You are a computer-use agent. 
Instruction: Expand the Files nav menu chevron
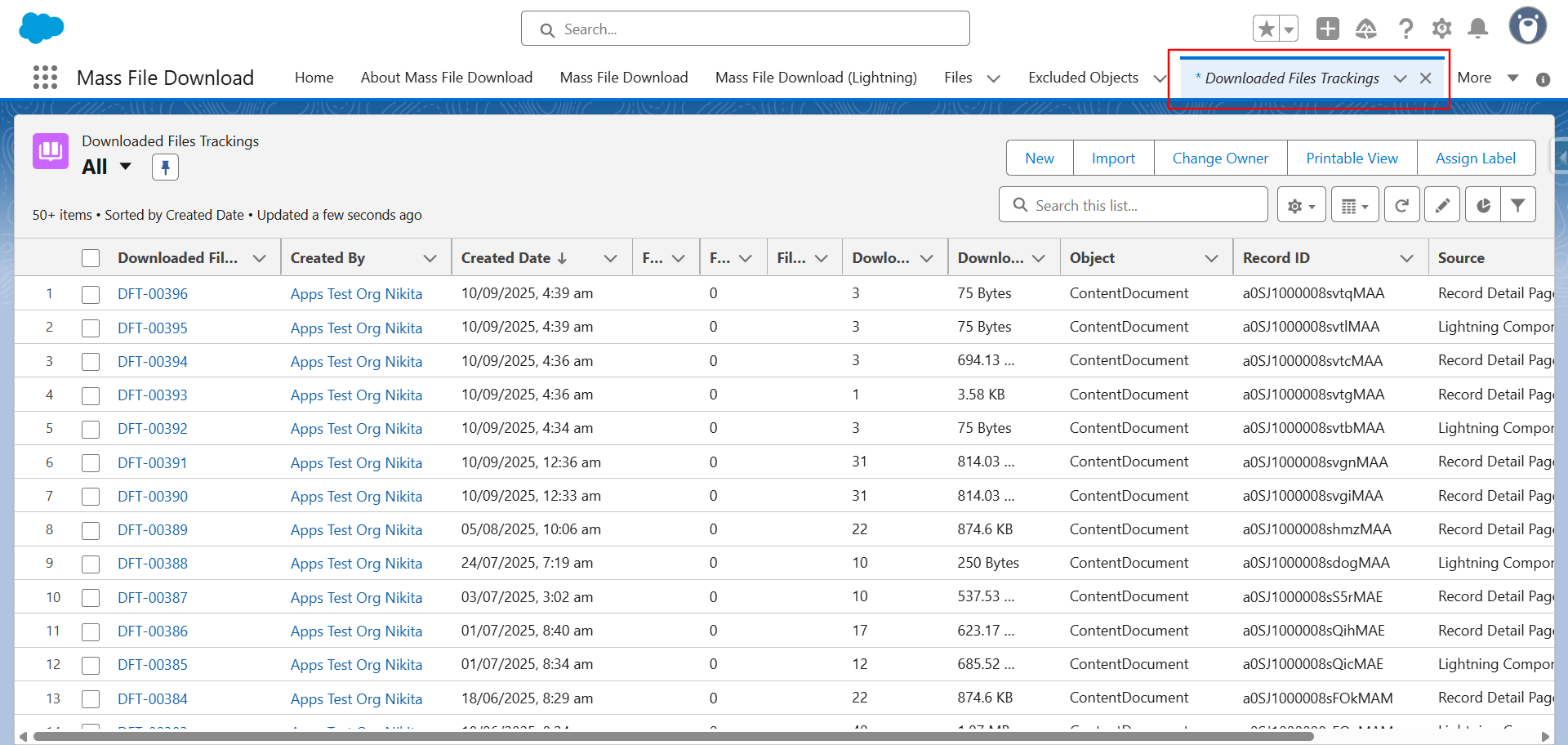[994, 78]
